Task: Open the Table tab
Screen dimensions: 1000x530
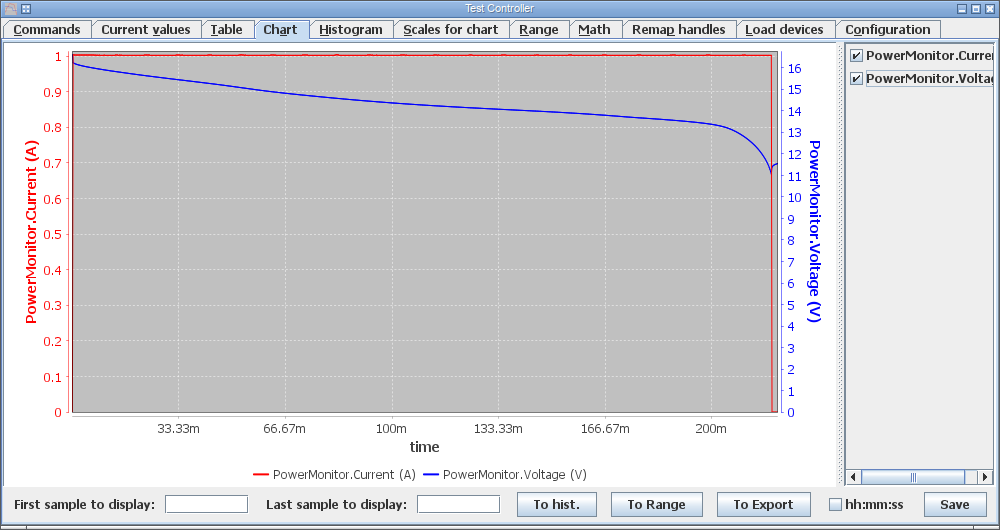Action: tap(226, 29)
